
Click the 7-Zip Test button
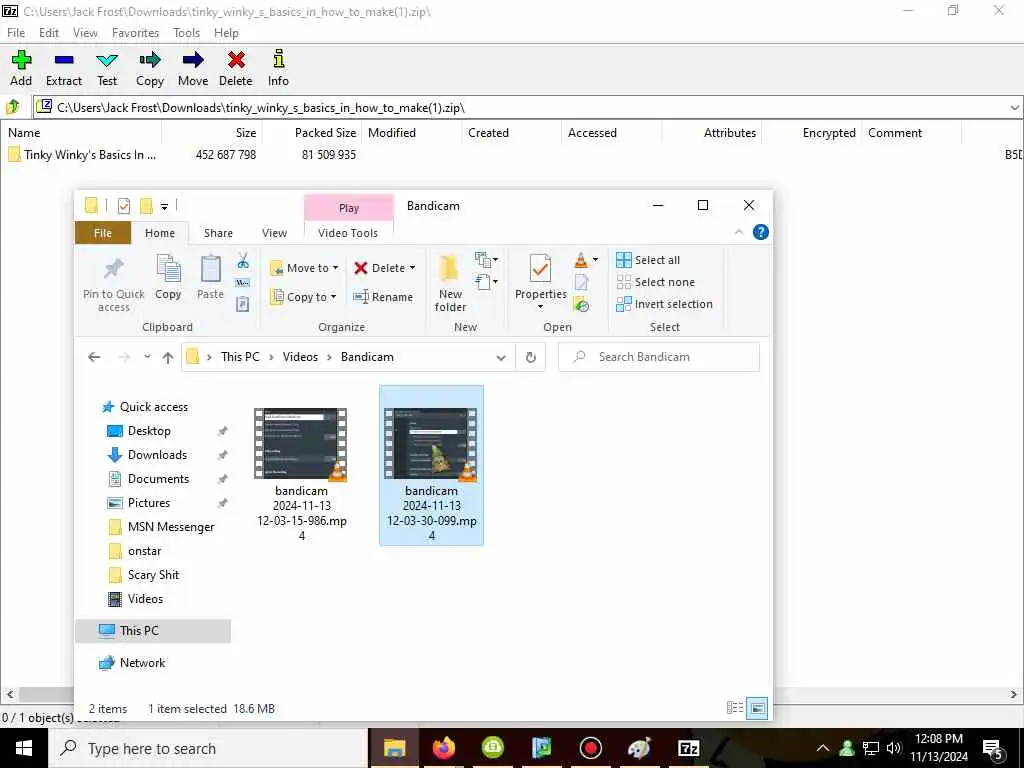(107, 68)
